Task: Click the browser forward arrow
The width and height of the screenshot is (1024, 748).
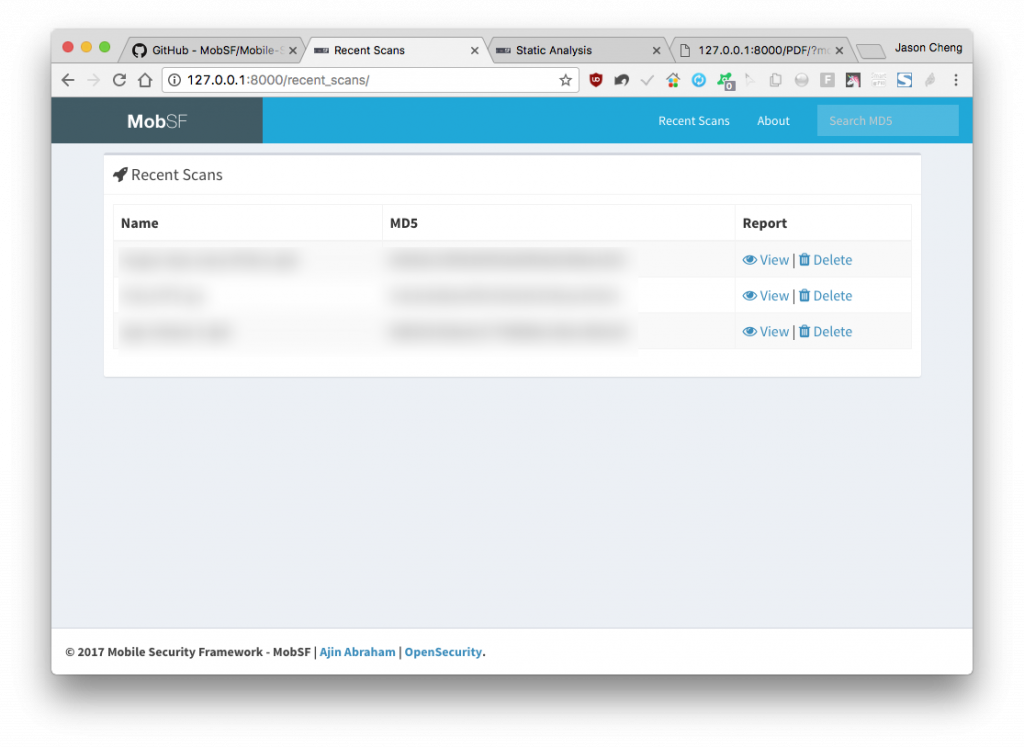Action: [x=93, y=80]
